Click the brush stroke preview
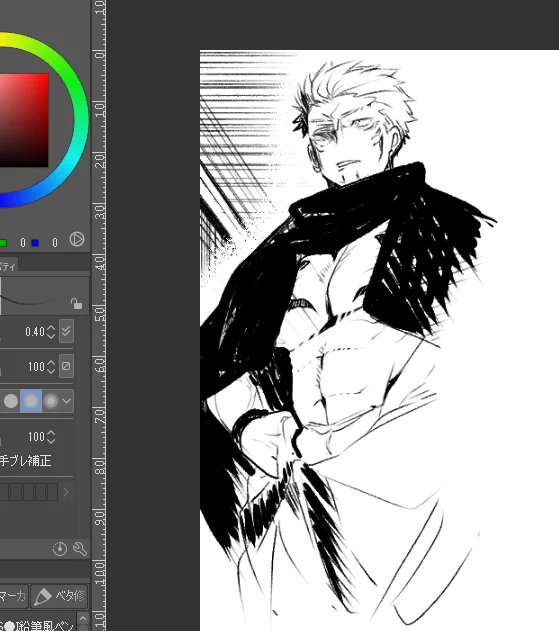559x631 pixels. [44, 296]
